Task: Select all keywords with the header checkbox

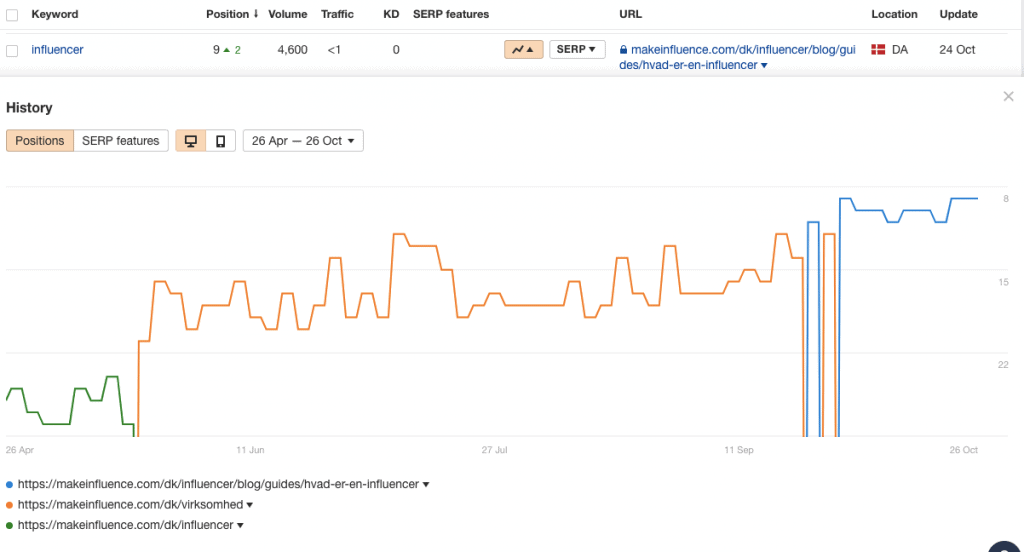Action: [12, 14]
